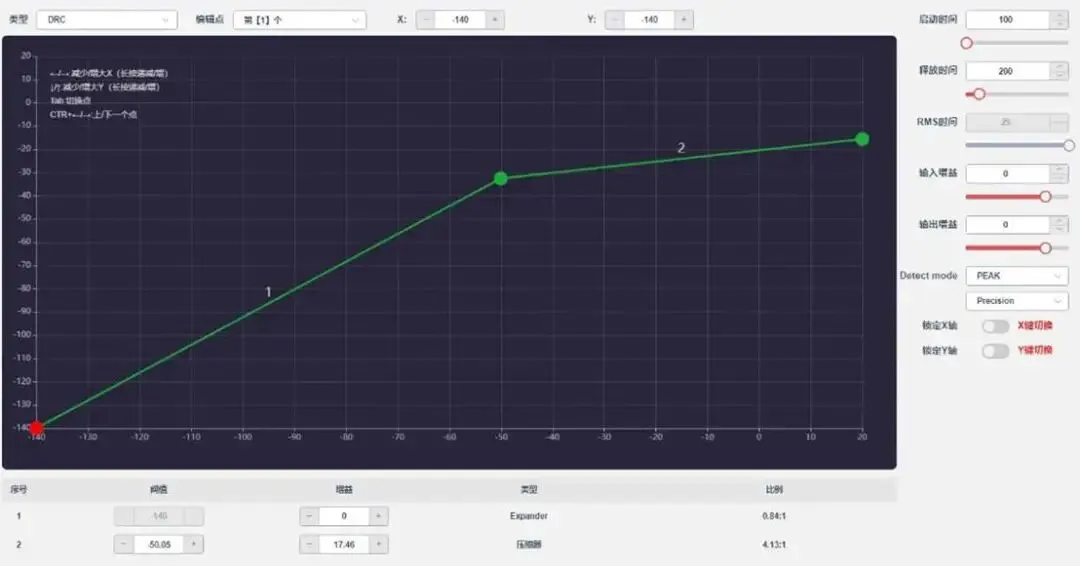Increase row 2 增益 with plus button
The height and width of the screenshot is (566, 1080).
[x=378, y=545]
